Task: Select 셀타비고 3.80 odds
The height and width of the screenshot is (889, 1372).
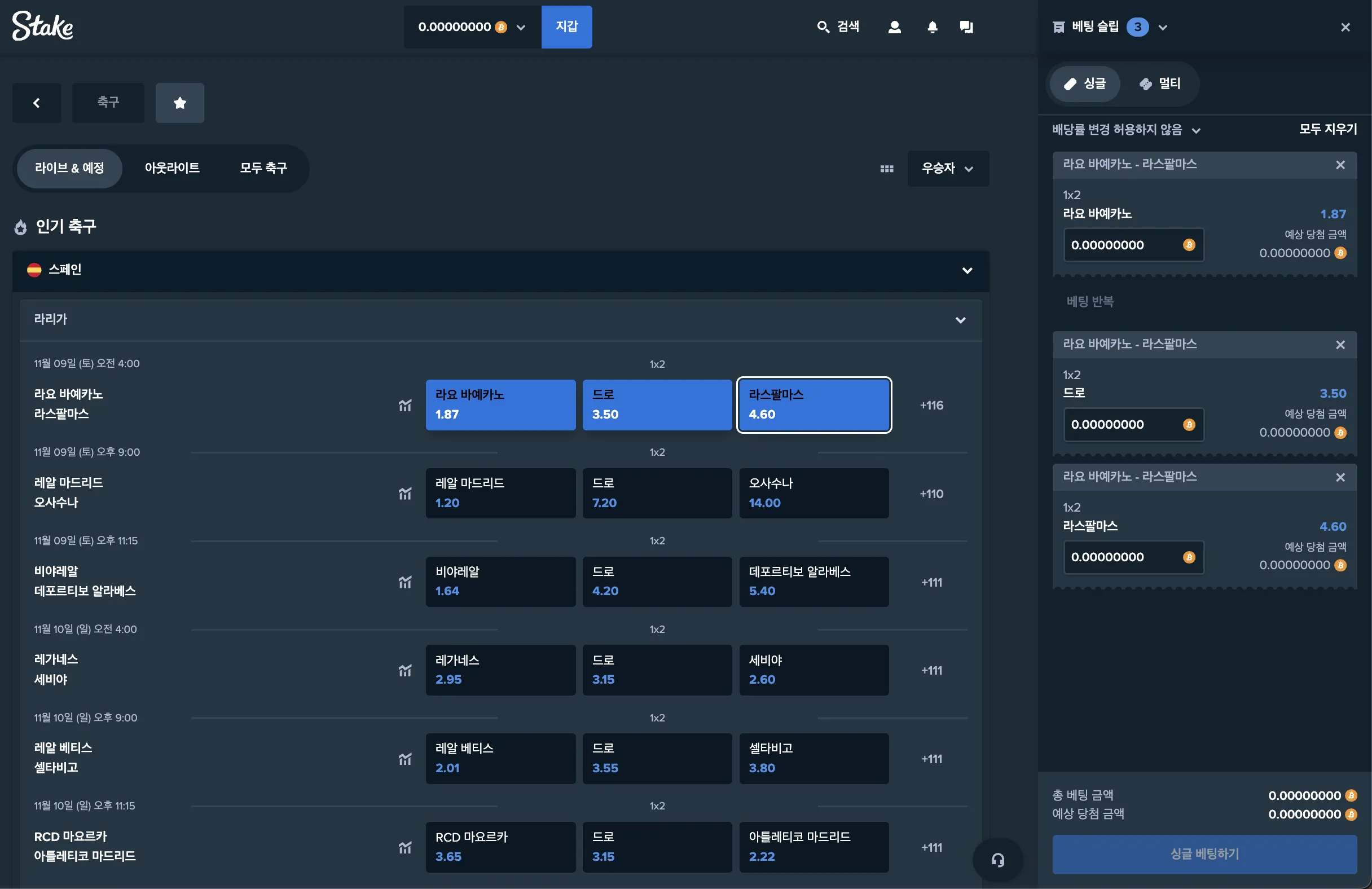Action: coord(814,759)
